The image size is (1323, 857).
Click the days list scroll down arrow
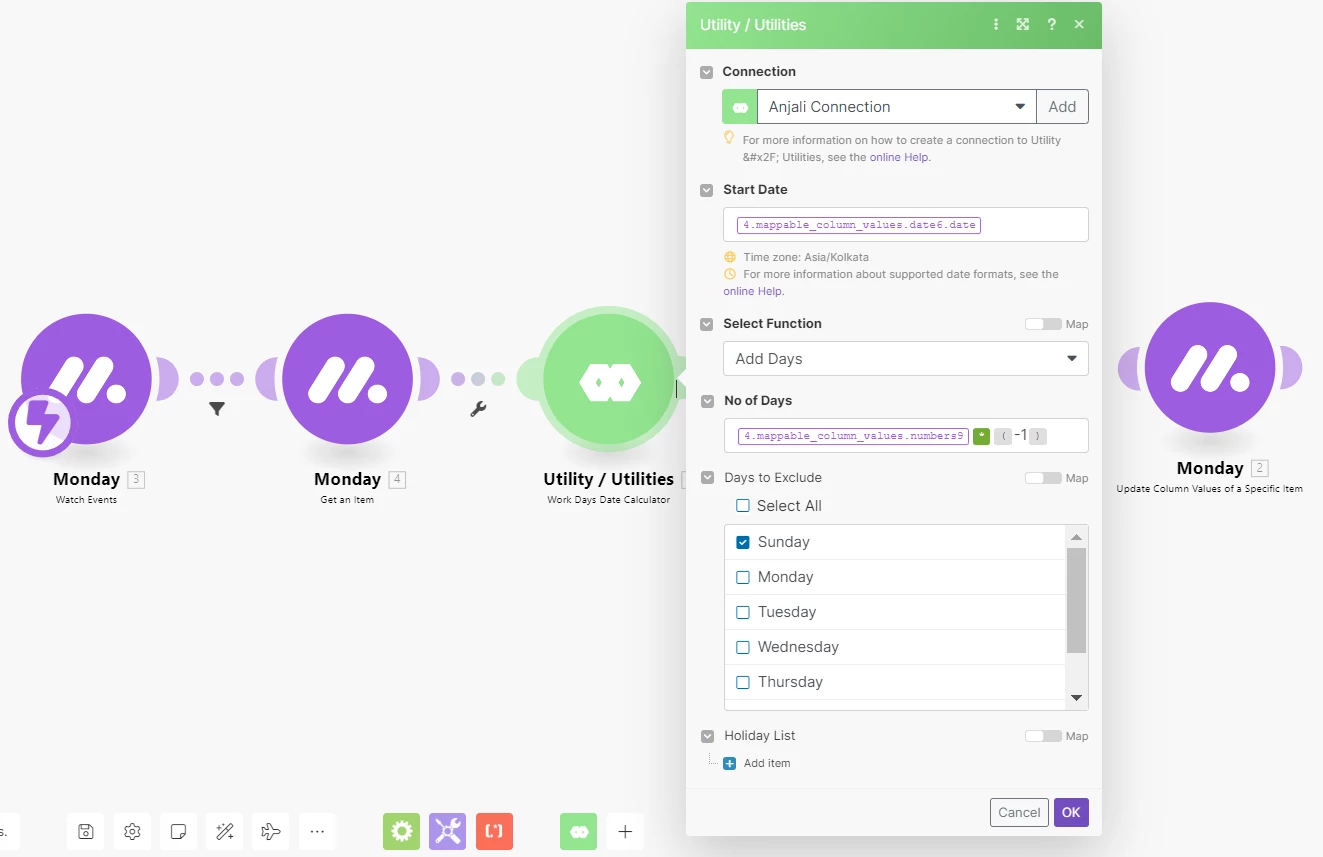(x=1077, y=698)
